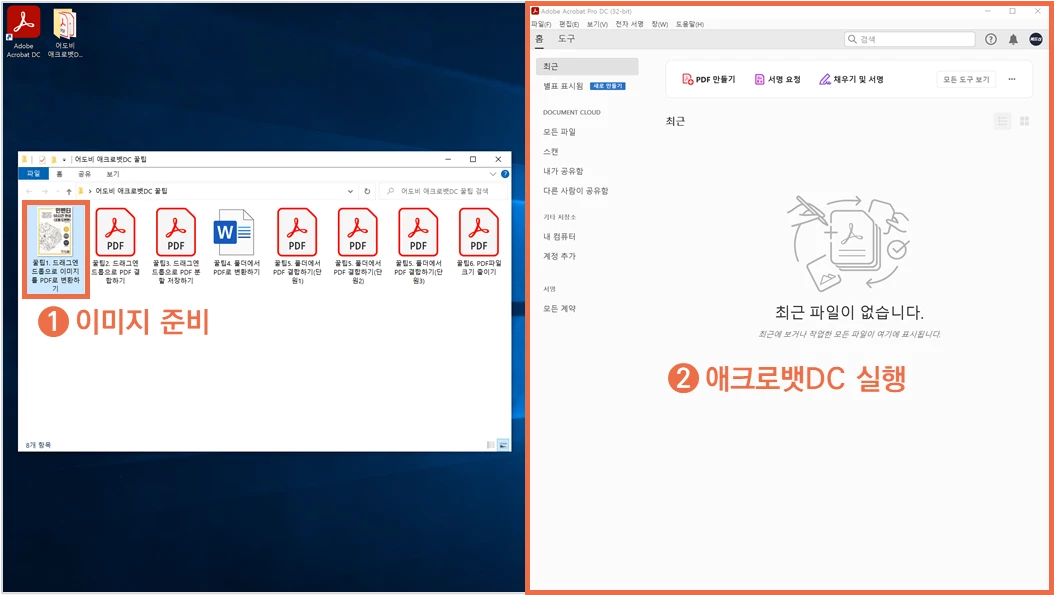Open the Acrobat 도움말(H) menu
1054x595 pixels.
point(690,24)
